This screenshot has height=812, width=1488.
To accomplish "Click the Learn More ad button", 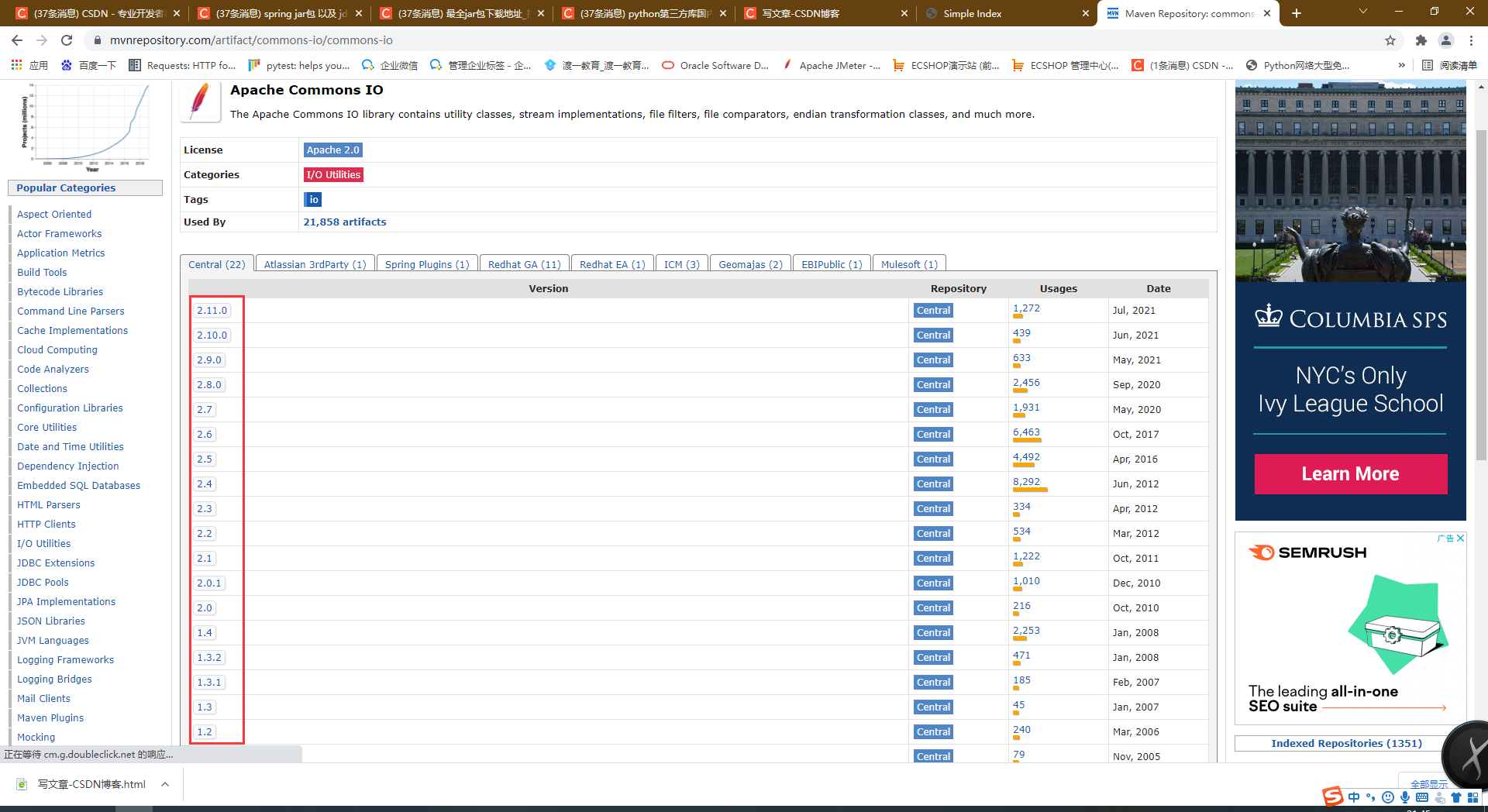I will click(x=1350, y=474).
